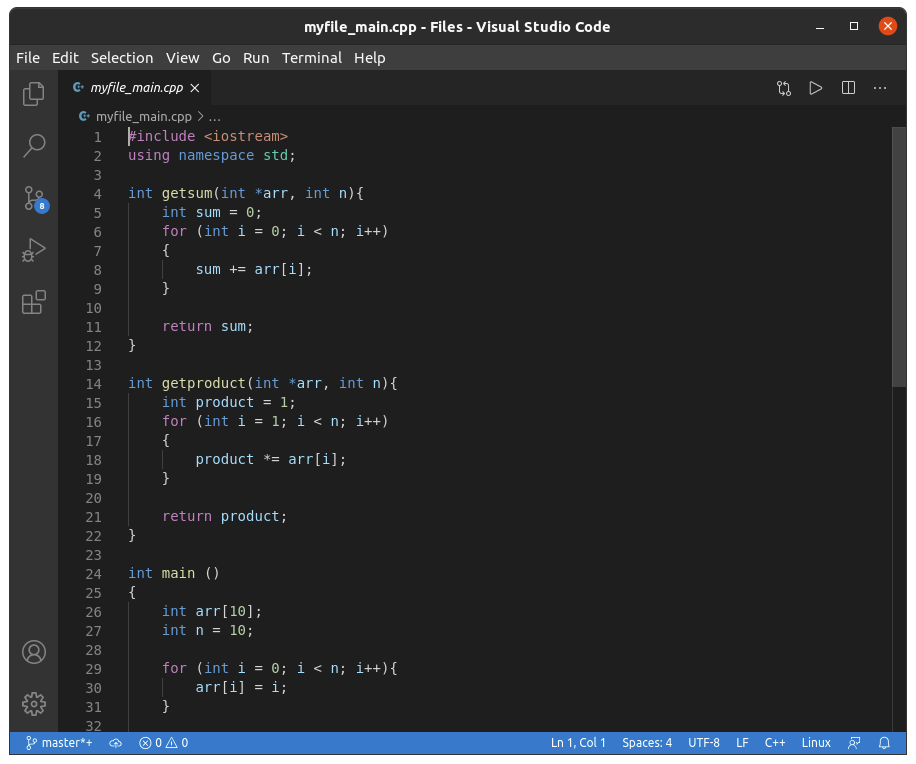Screen dimensions: 916x764
Task: Open the editor More Actions ellipsis
Action: pyautogui.click(x=880, y=88)
